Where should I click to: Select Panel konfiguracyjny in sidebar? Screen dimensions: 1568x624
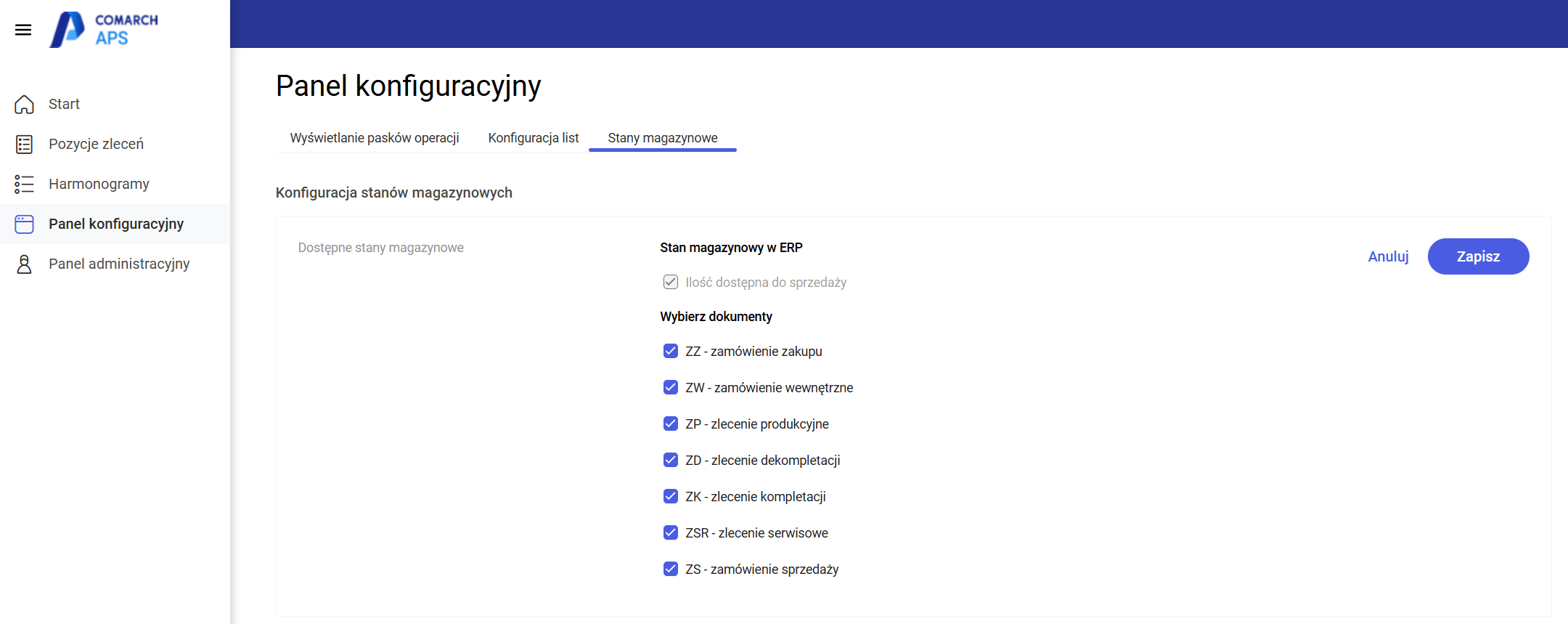click(115, 224)
